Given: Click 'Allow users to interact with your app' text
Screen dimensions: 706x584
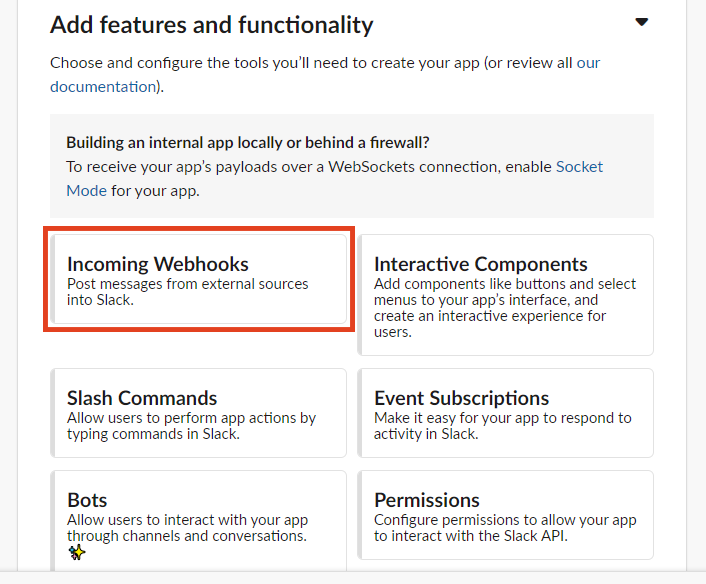Looking at the screenshot, I should click(187, 528).
